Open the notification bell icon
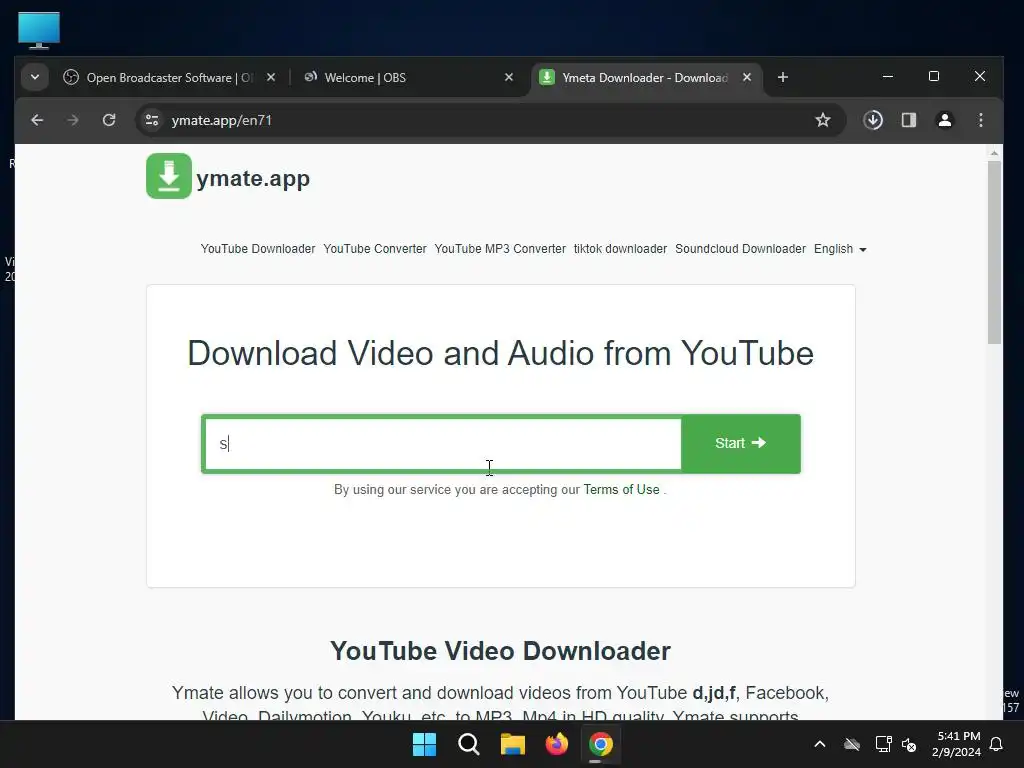 pos(997,744)
